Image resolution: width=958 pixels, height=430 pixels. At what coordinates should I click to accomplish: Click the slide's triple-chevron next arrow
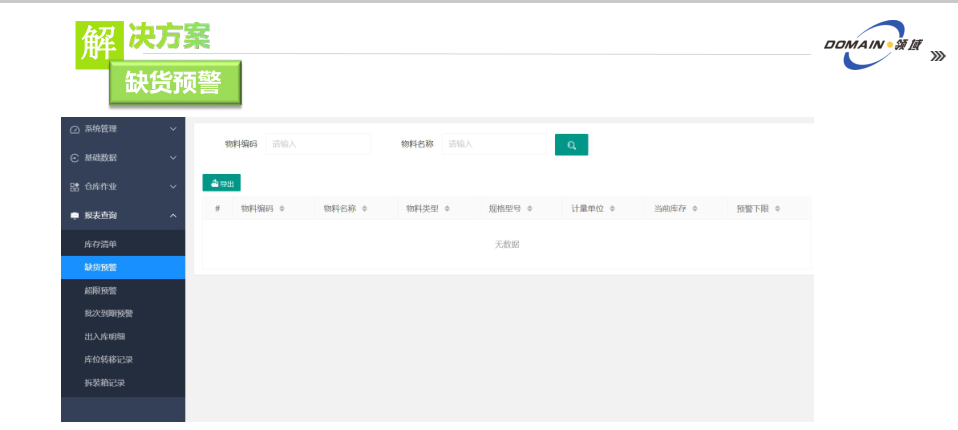coord(938,56)
